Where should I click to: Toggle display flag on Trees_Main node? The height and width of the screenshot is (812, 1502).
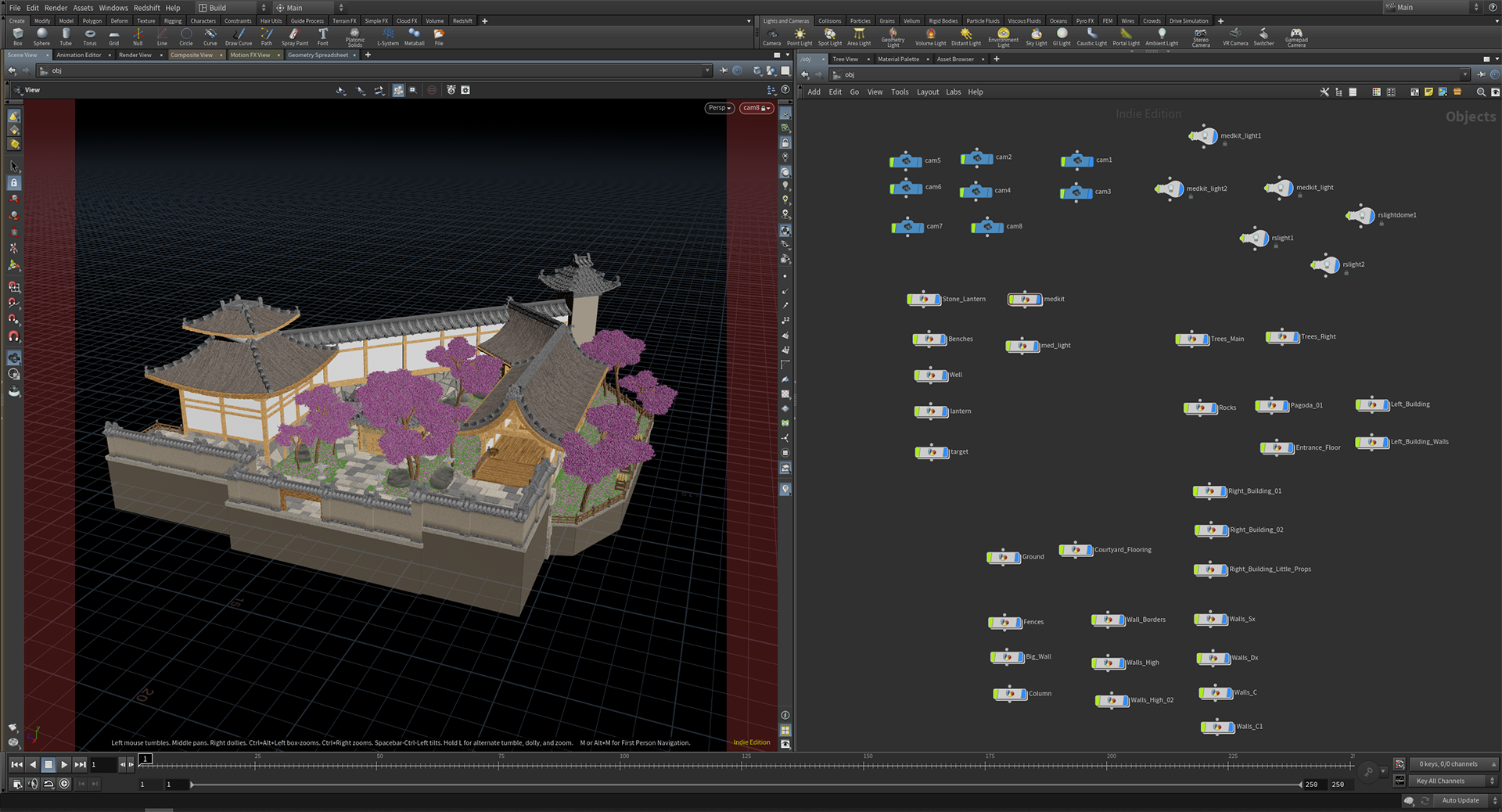coord(1206,339)
